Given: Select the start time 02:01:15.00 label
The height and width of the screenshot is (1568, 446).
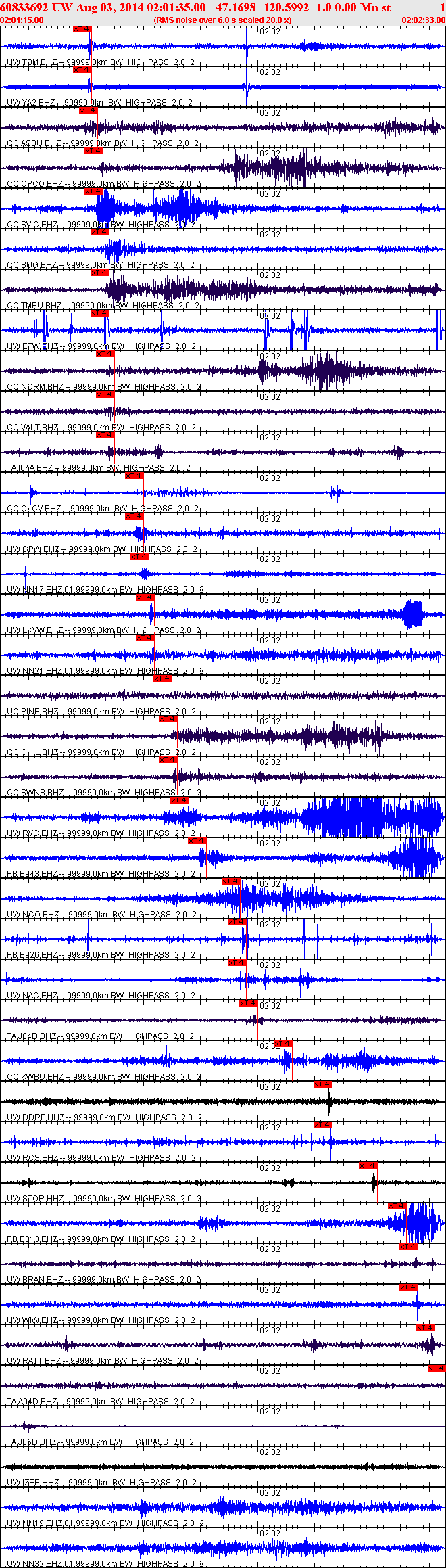Looking at the screenshot, I should pos(22,20).
